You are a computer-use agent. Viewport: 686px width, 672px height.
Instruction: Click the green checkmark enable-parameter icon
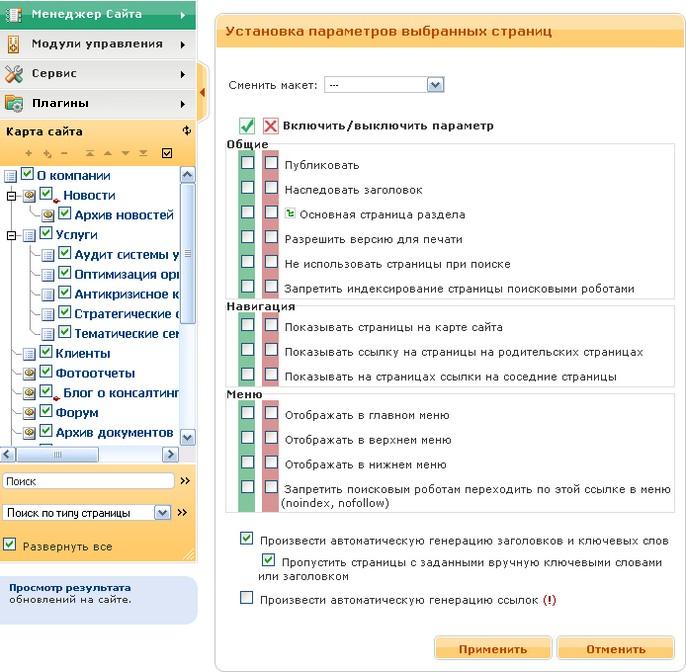[247, 127]
